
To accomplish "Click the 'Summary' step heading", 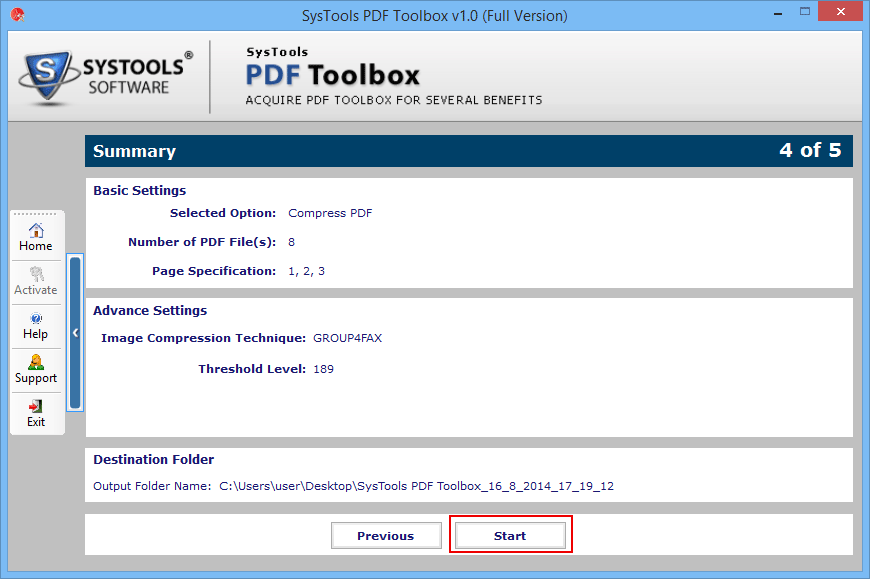I will point(134,151).
